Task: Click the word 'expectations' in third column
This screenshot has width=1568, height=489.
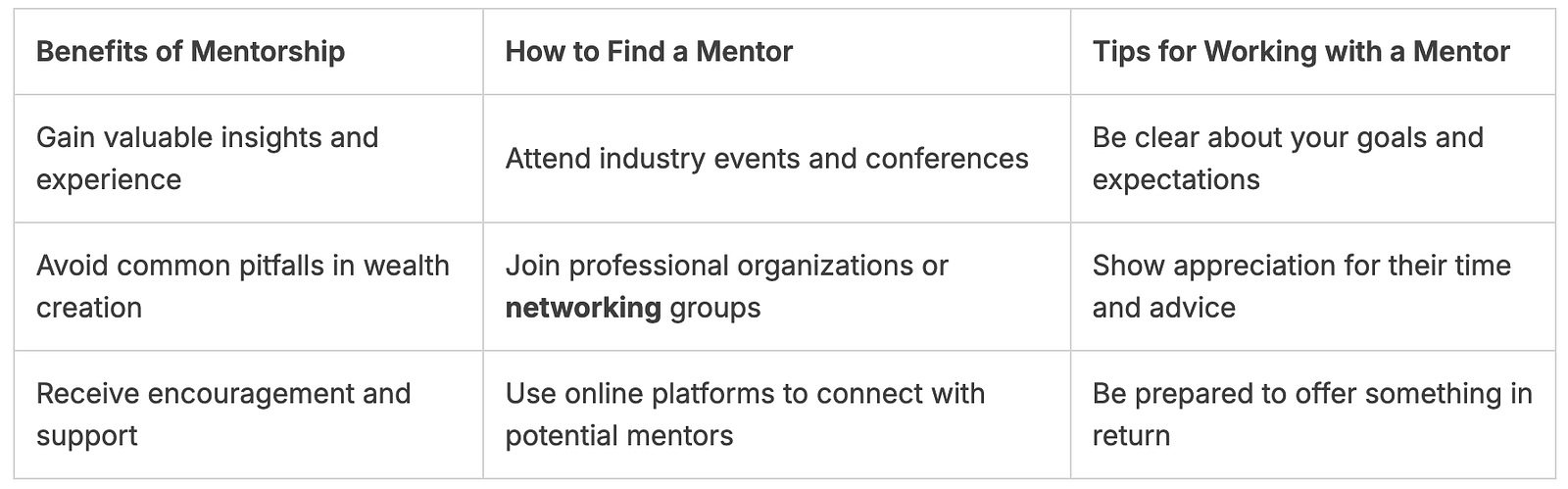Action: point(1176,180)
